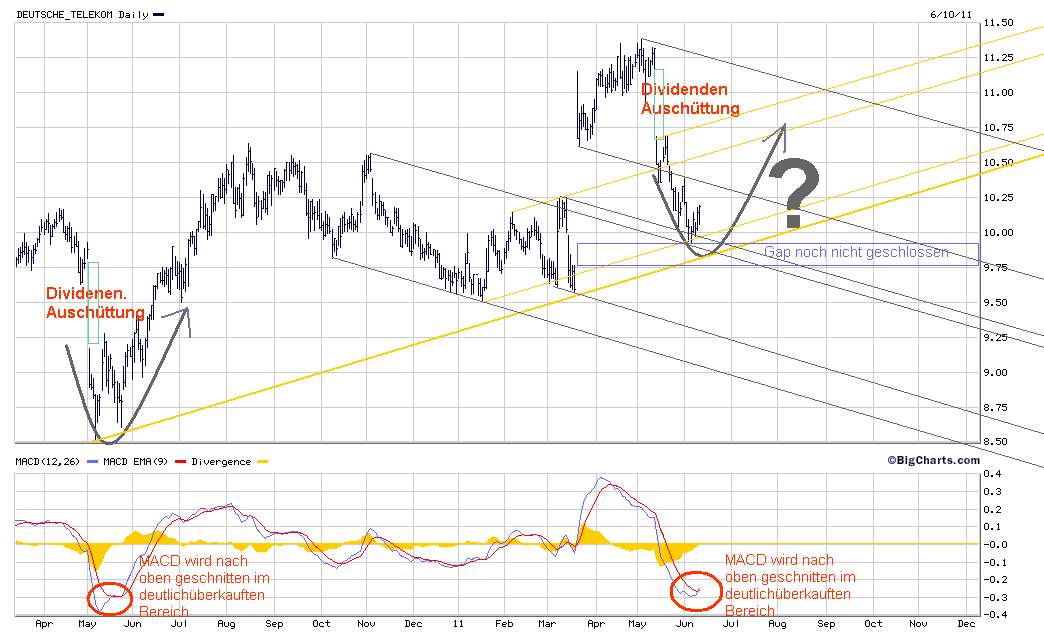The image size is (1044, 634).
Task: Click the positive 0.2 MACD axis label
Action: tap(991, 509)
